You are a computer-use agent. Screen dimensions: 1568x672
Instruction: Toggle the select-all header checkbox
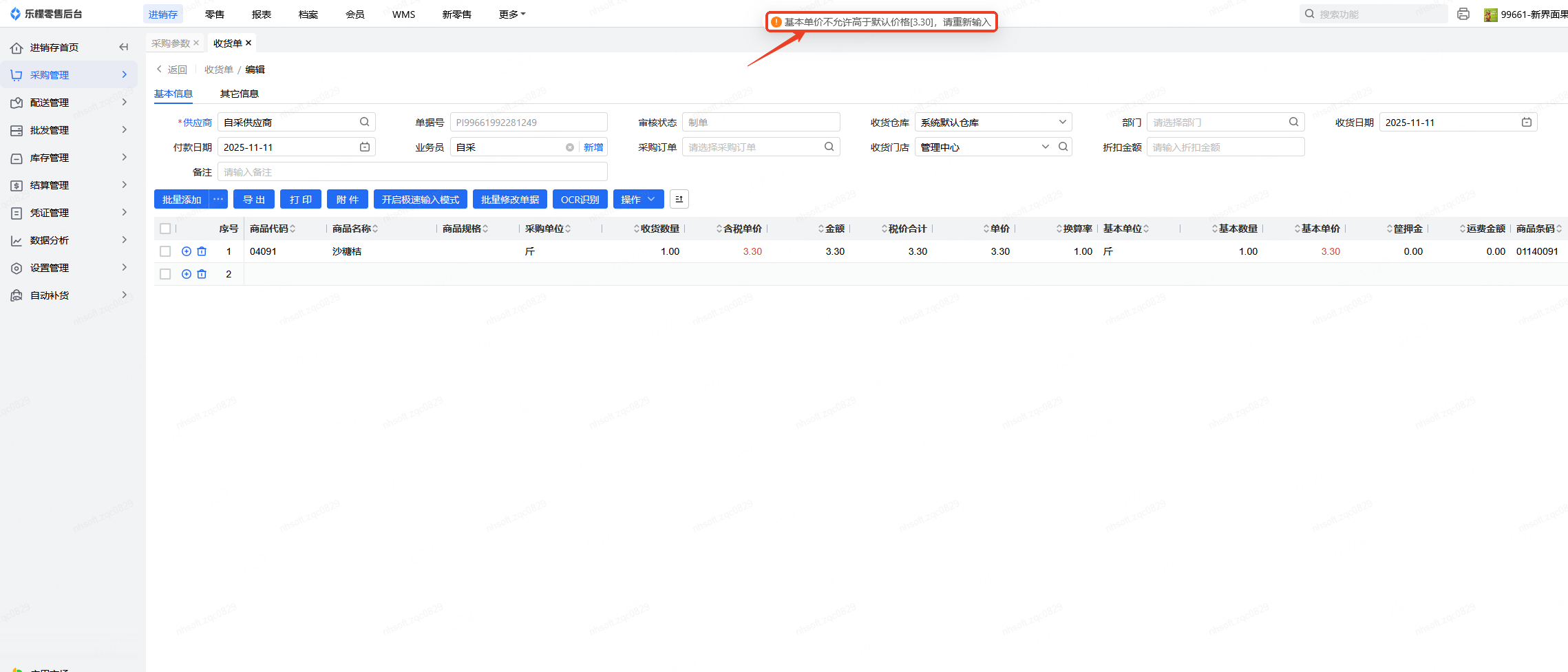pyautogui.click(x=165, y=229)
